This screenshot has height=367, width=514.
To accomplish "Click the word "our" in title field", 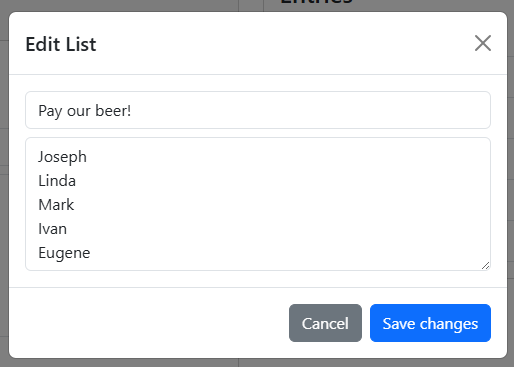I will click(79, 112).
